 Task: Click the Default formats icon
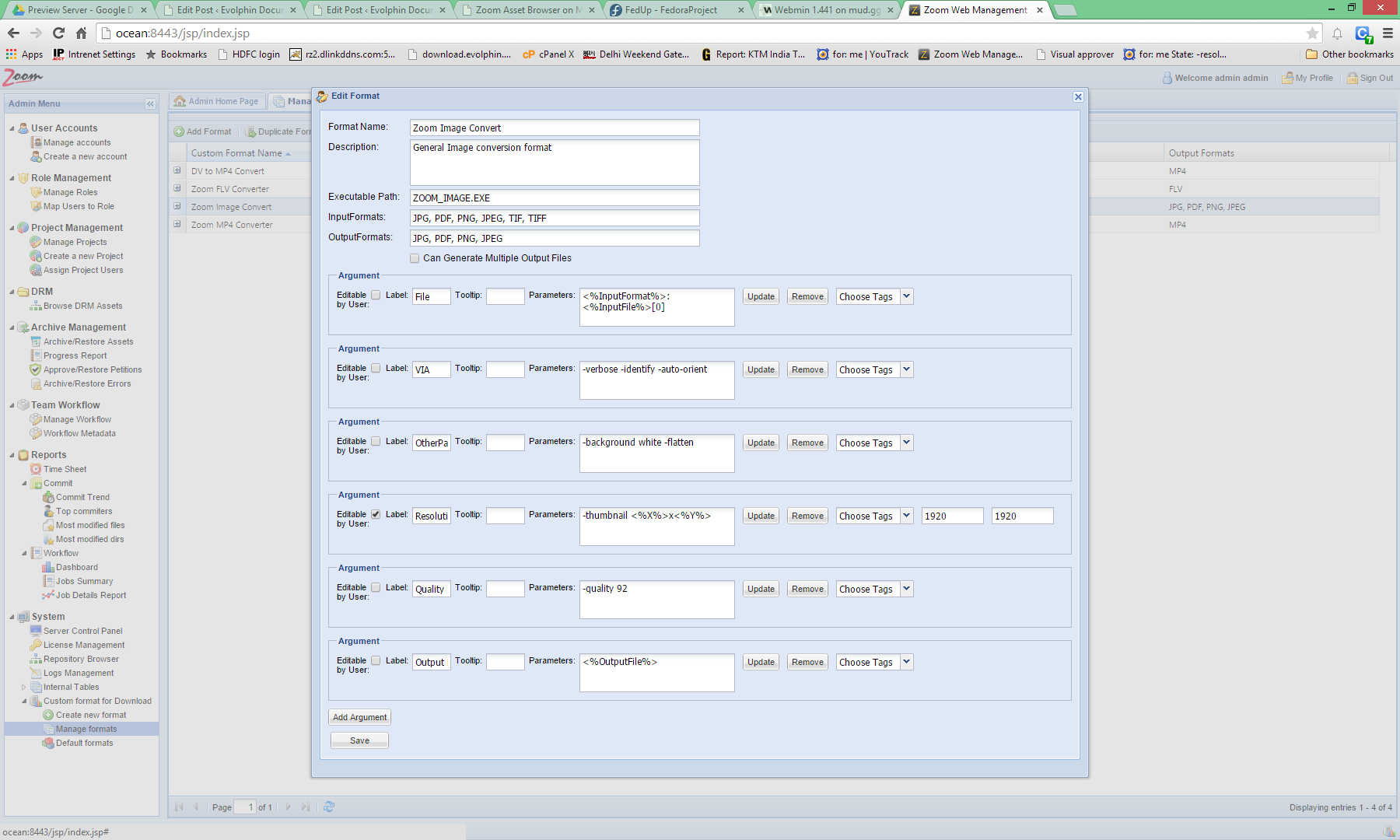[x=48, y=743]
